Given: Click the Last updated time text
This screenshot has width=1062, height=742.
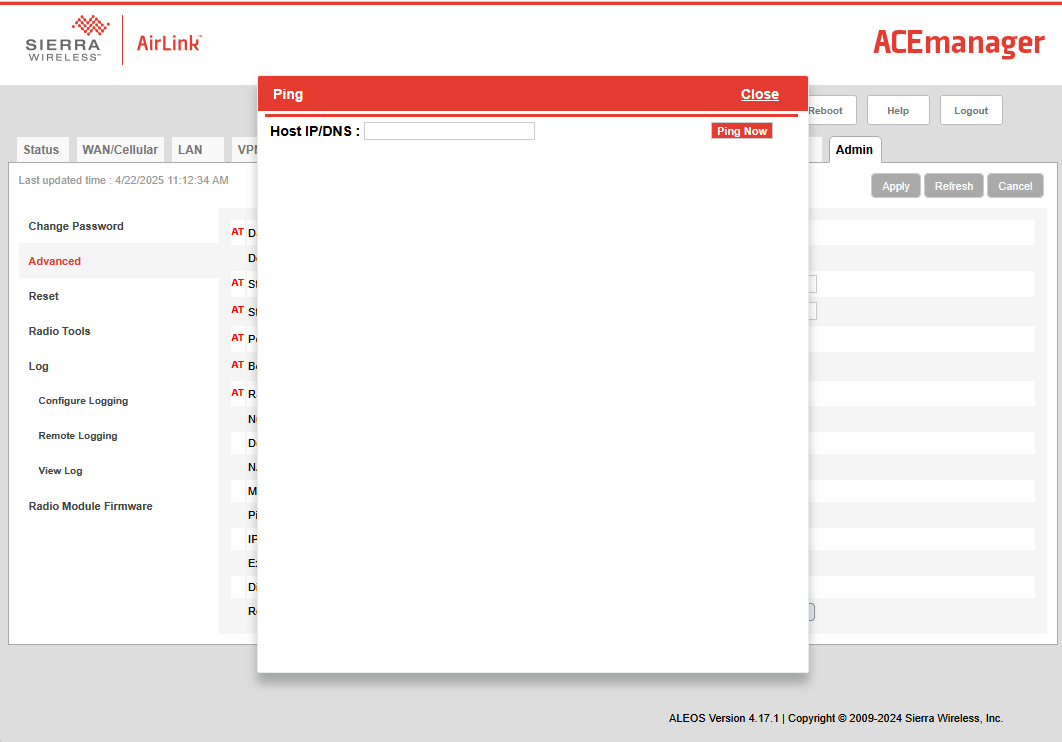Looking at the screenshot, I should 123,180.
